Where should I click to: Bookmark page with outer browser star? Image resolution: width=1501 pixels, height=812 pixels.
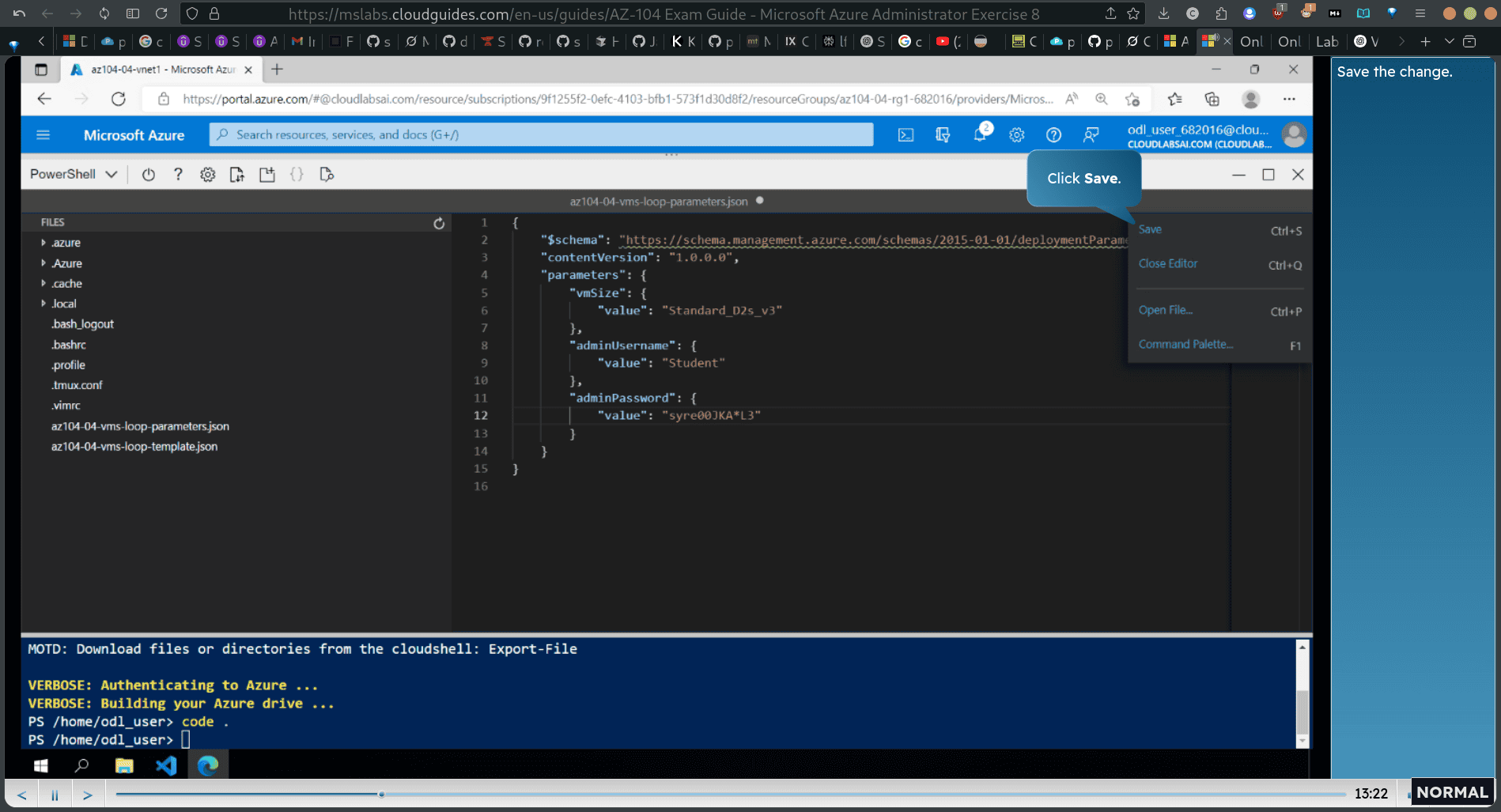point(1133,13)
